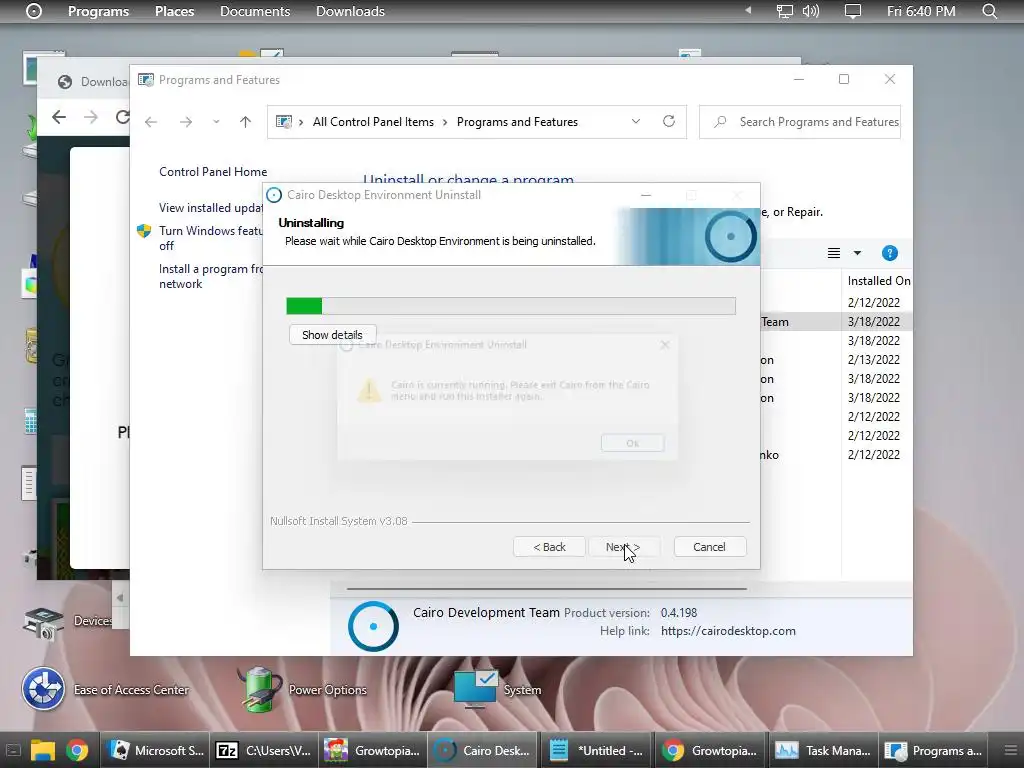This screenshot has height=768, width=1024.
Task: Go up one level in Control Panel
Action: pos(246,121)
